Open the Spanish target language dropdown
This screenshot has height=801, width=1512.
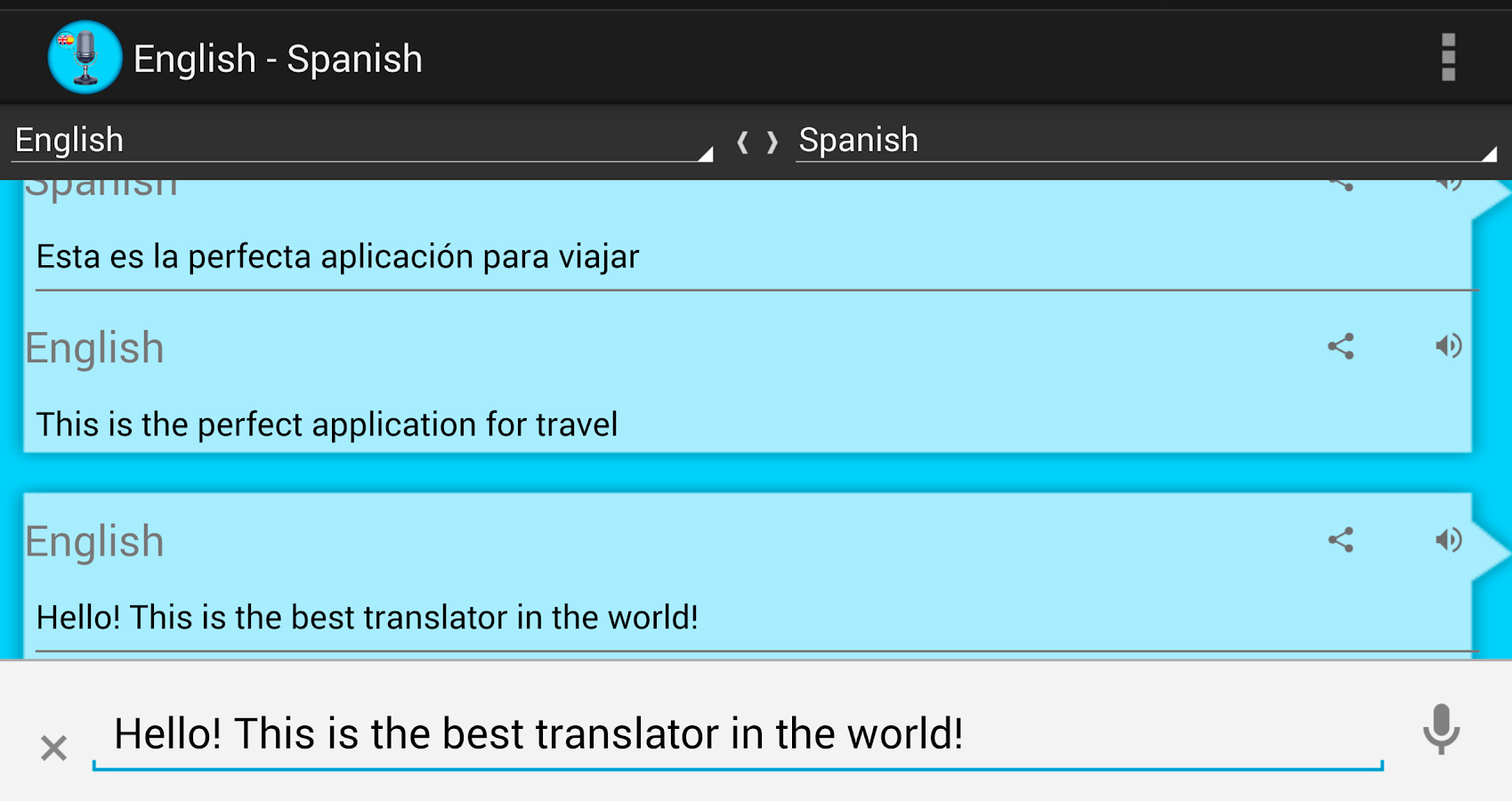coord(1145,141)
